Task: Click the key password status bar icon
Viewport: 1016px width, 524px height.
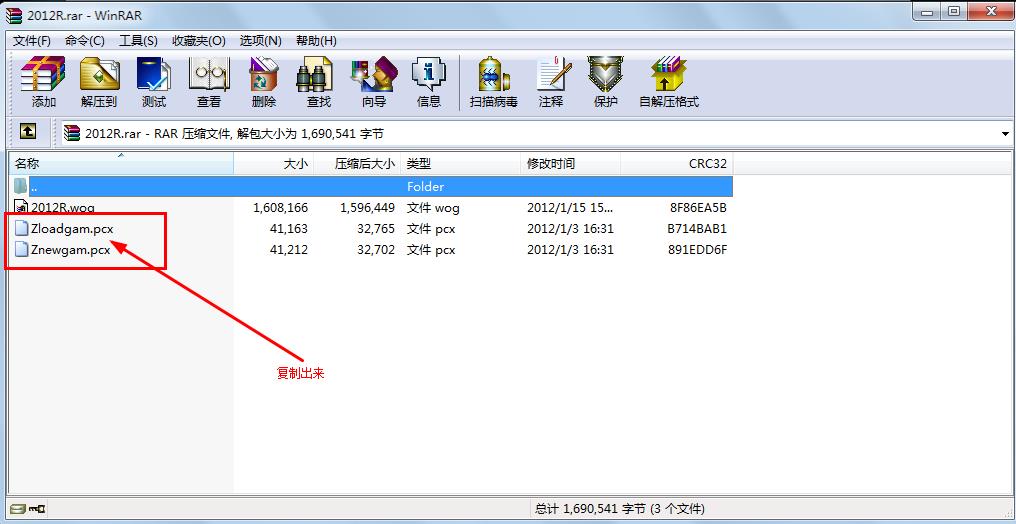Action: tap(38, 508)
